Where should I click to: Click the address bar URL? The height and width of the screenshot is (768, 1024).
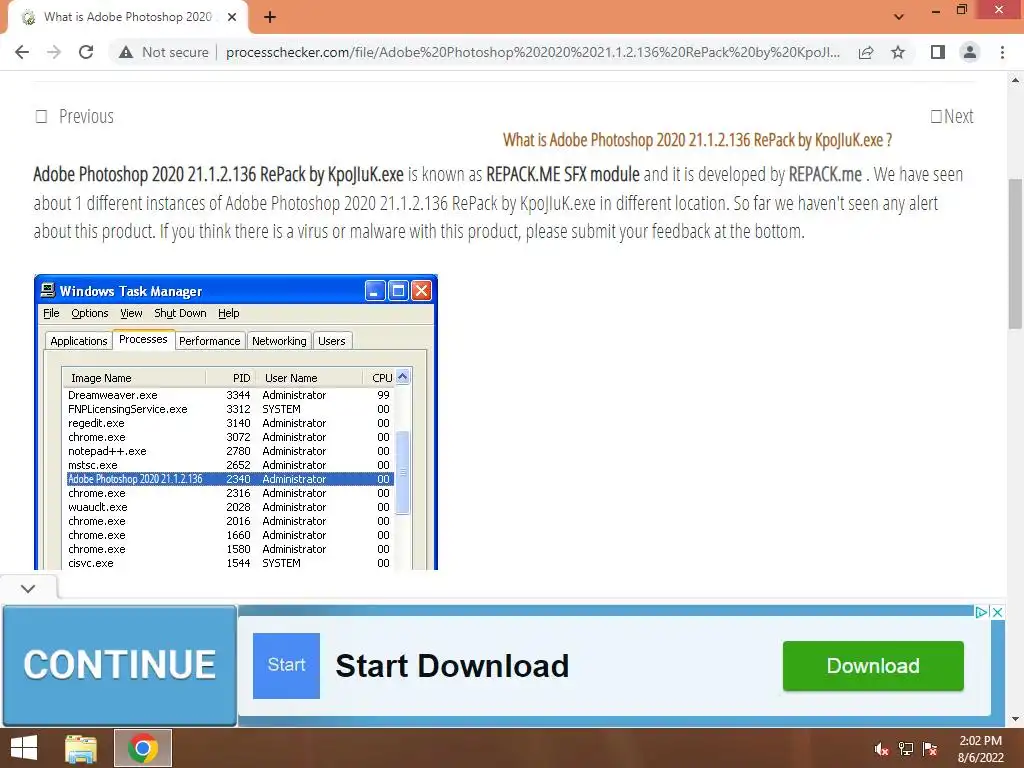[532, 52]
